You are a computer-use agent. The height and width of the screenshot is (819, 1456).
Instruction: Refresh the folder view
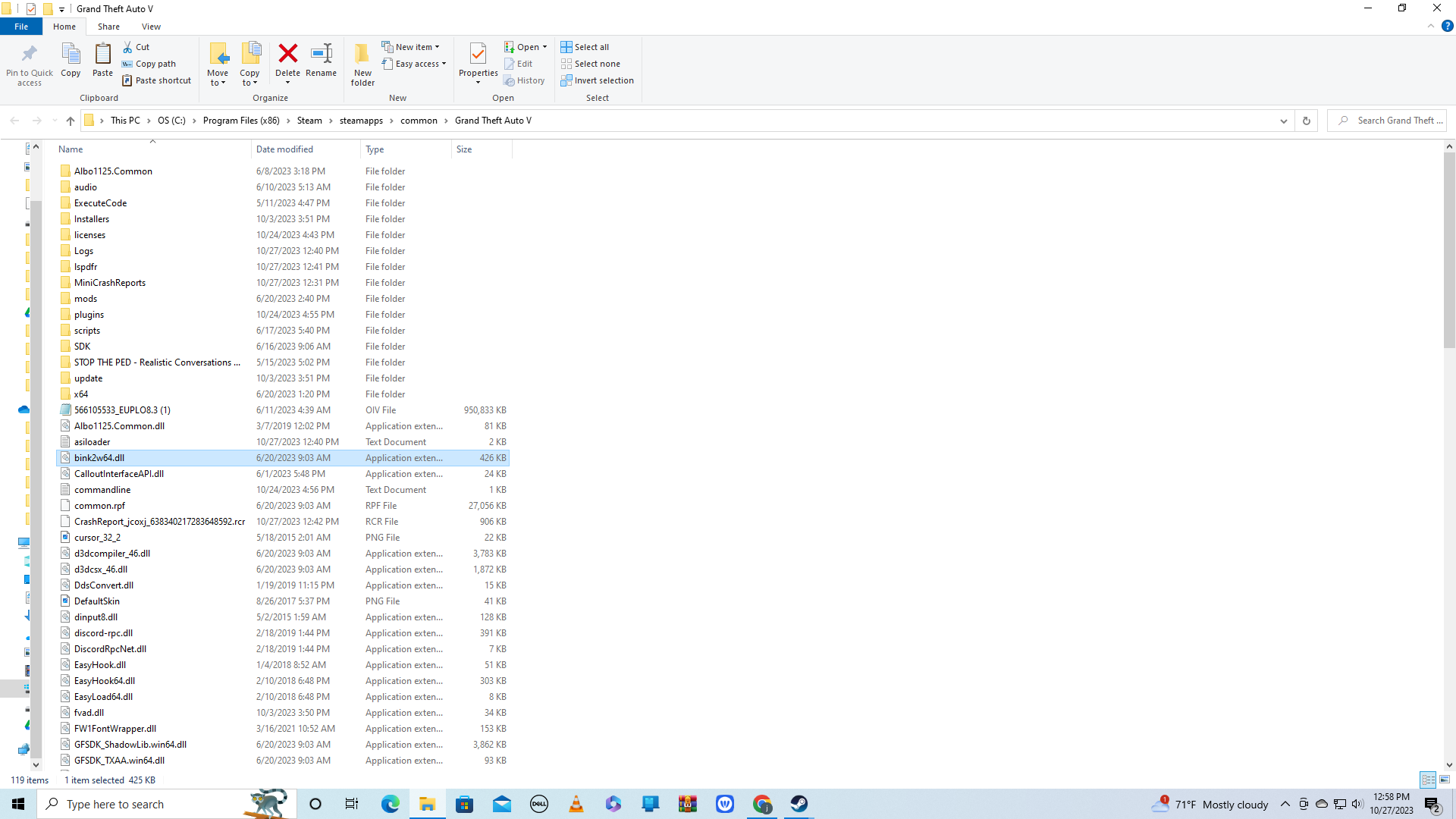pos(1306,121)
